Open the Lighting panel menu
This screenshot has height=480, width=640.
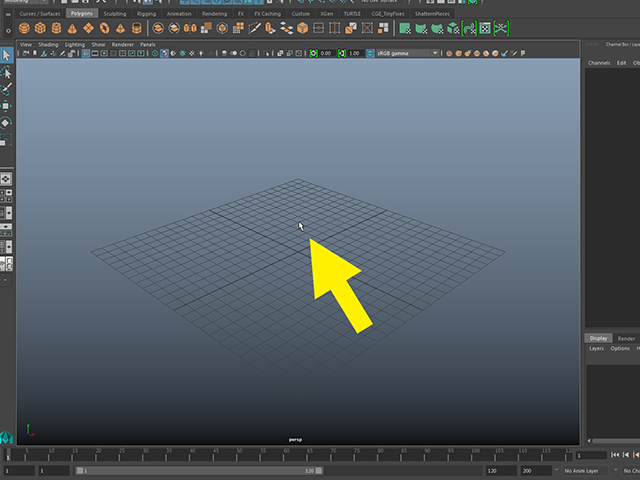75,44
